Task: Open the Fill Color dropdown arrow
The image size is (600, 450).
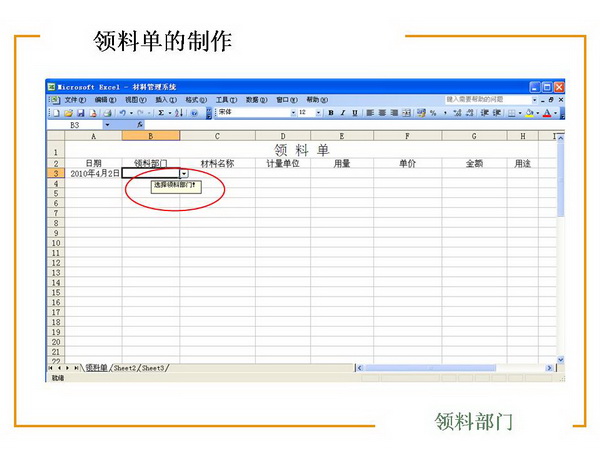Action: click(x=538, y=113)
